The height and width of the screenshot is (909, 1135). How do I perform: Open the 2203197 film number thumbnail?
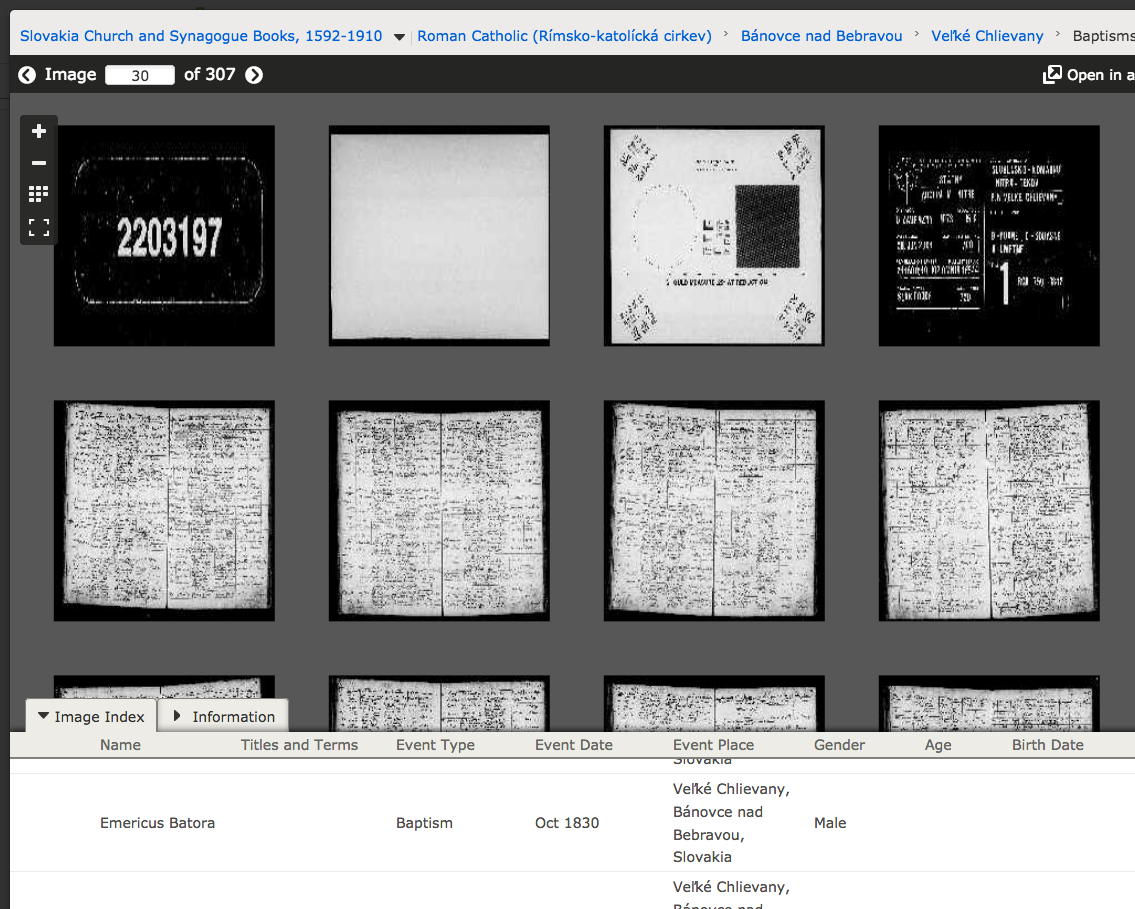click(x=164, y=236)
